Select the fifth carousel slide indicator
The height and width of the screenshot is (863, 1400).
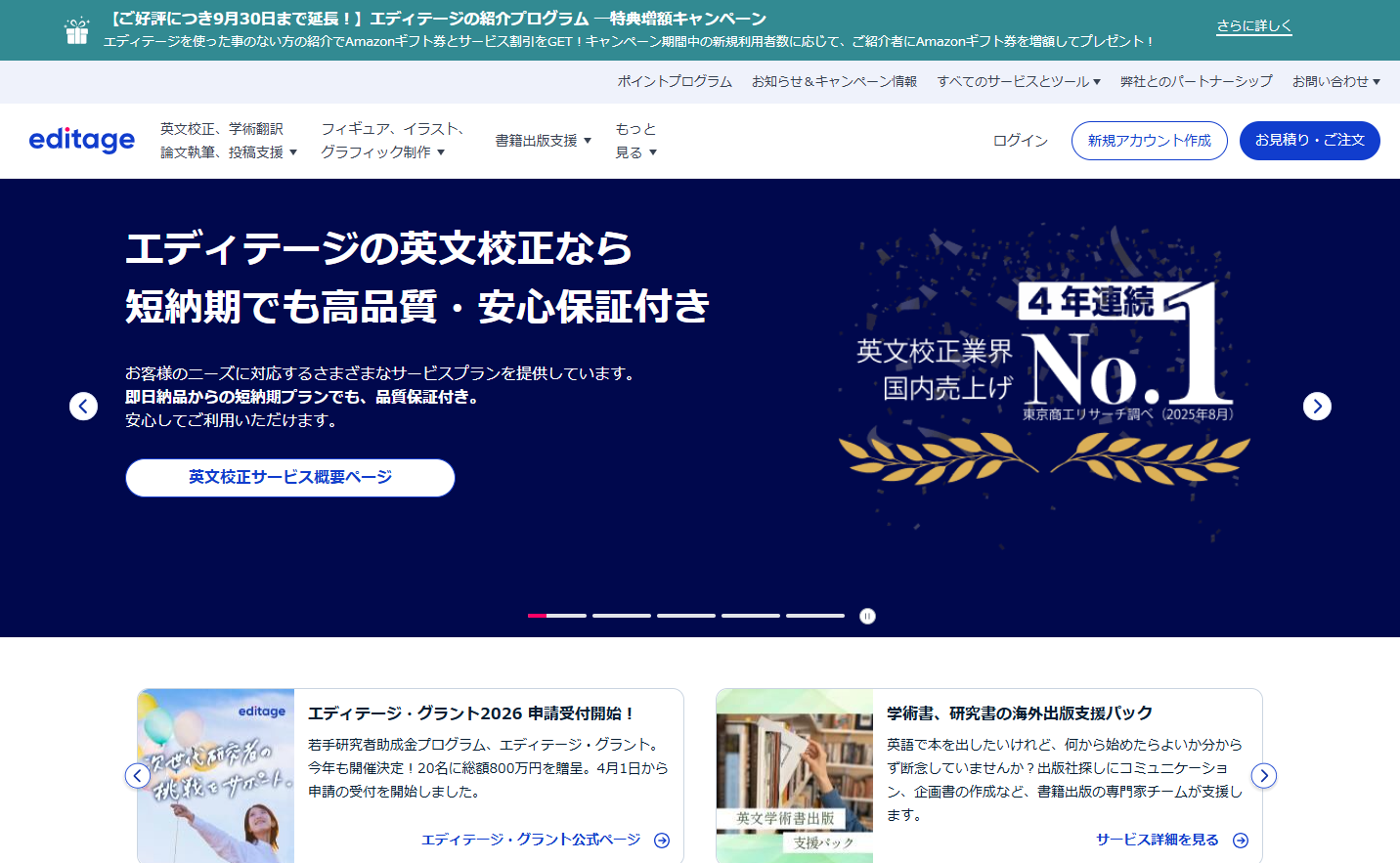(815, 616)
